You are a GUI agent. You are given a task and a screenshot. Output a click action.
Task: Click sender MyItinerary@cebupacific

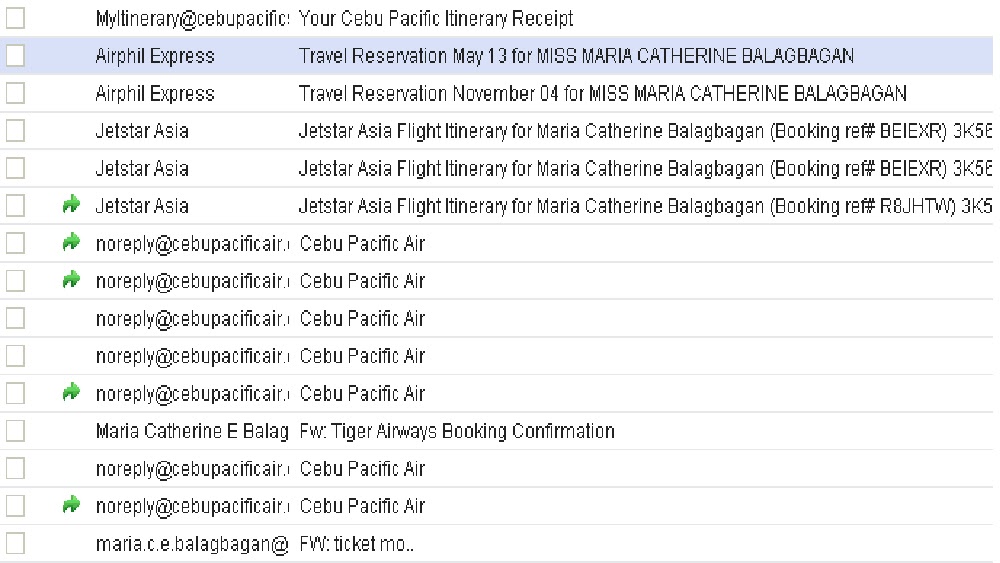[191, 19]
